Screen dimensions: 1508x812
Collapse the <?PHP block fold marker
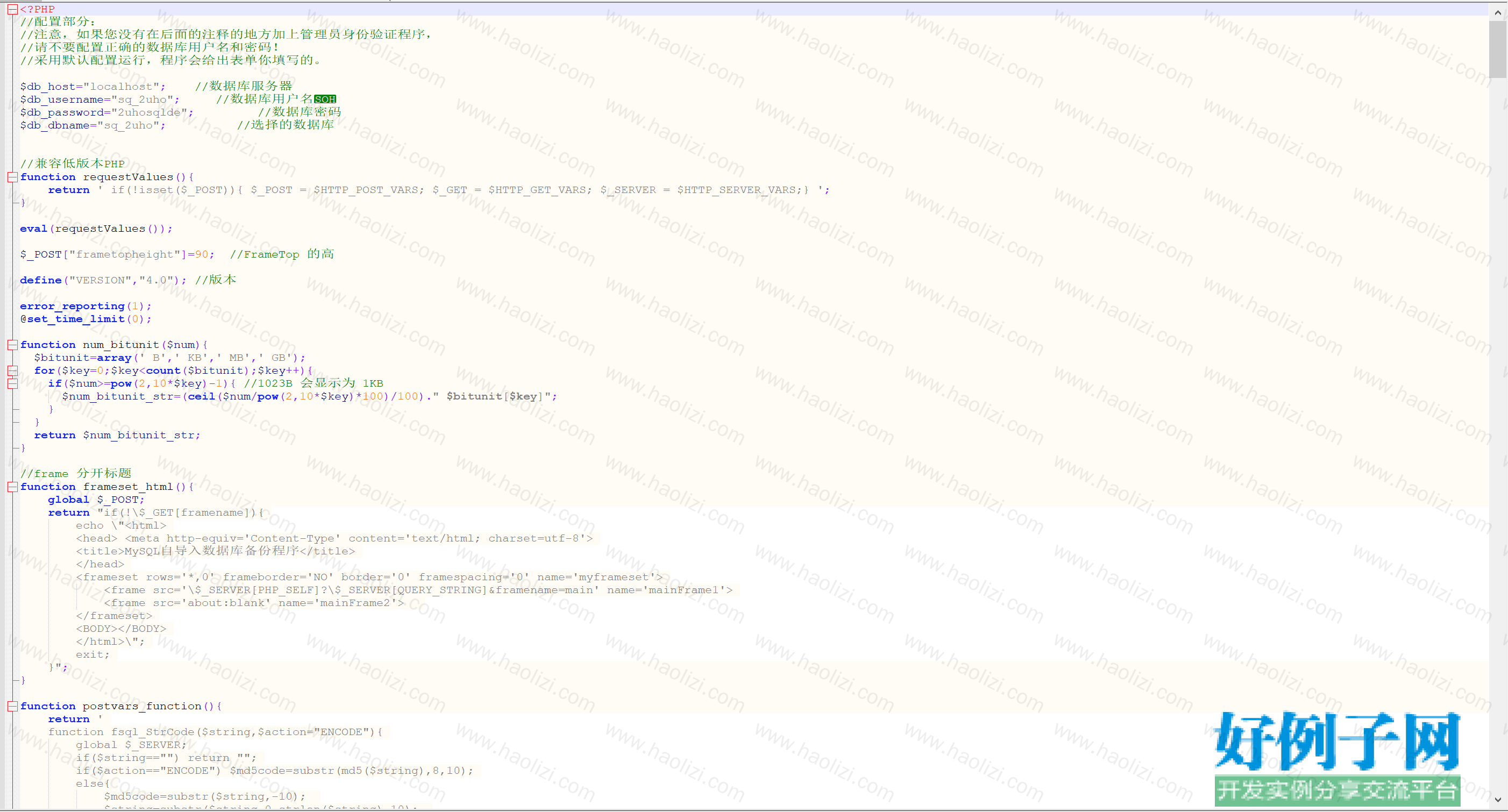[x=12, y=9]
